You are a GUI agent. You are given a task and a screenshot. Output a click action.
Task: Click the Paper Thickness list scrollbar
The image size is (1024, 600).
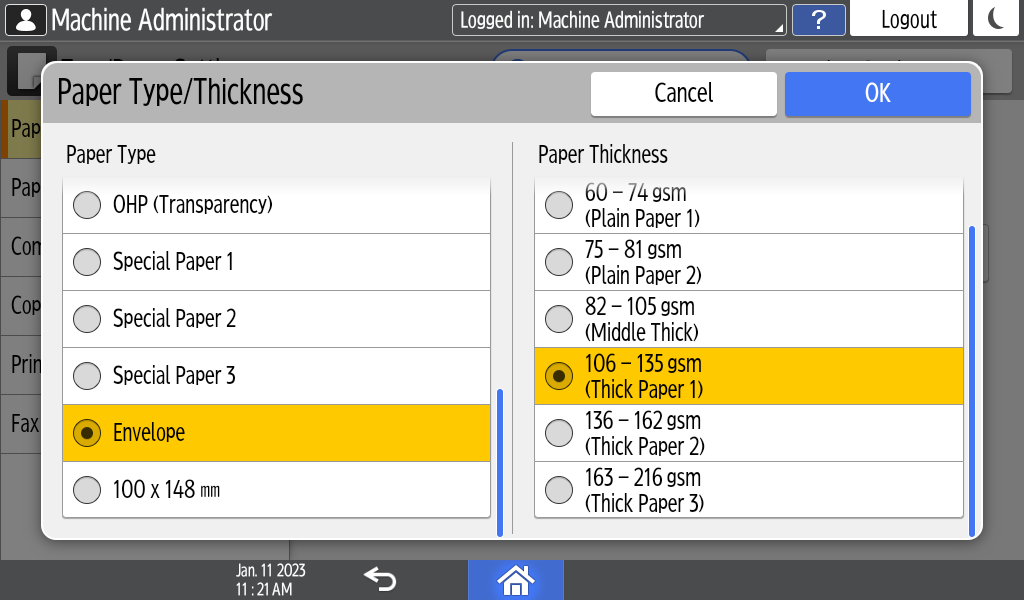pyautogui.click(x=971, y=380)
